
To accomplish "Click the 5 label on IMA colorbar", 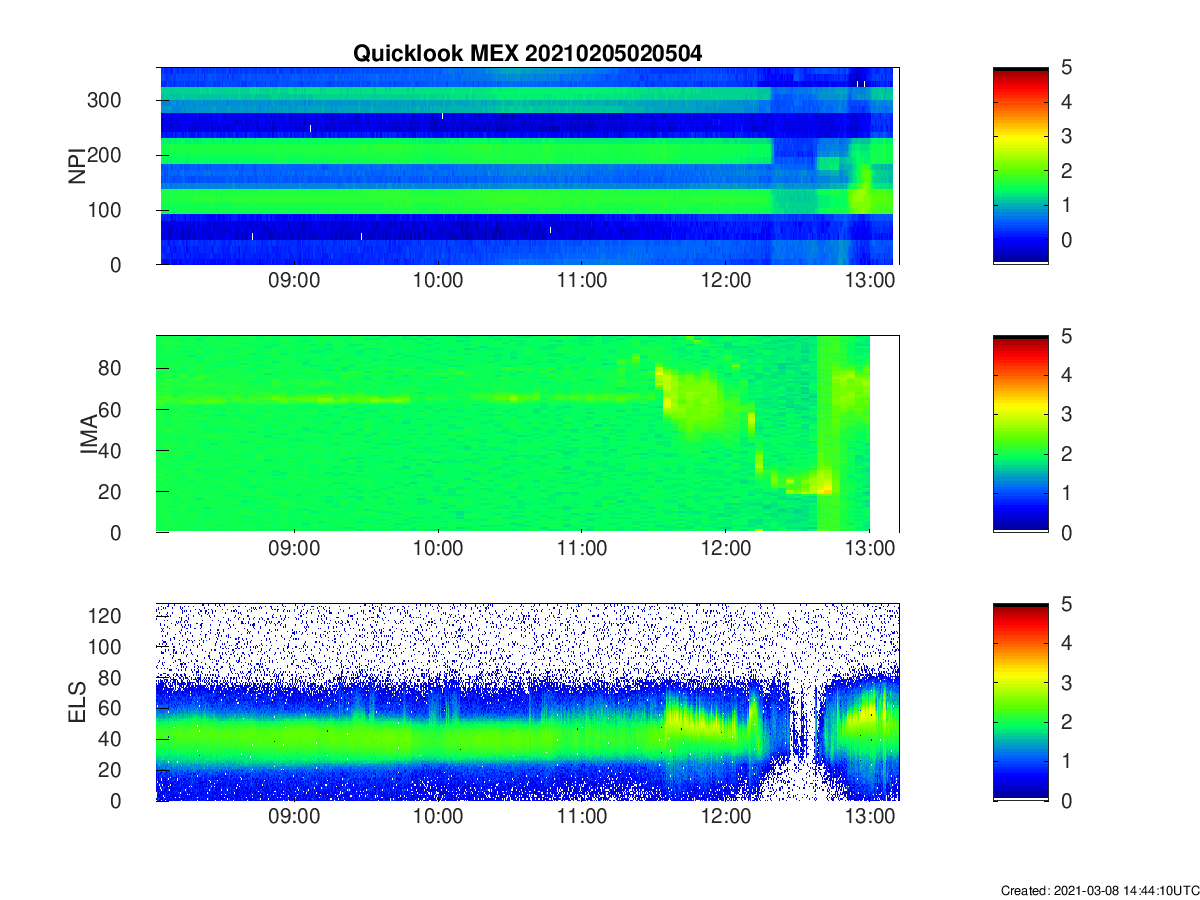I will click(1066, 336).
